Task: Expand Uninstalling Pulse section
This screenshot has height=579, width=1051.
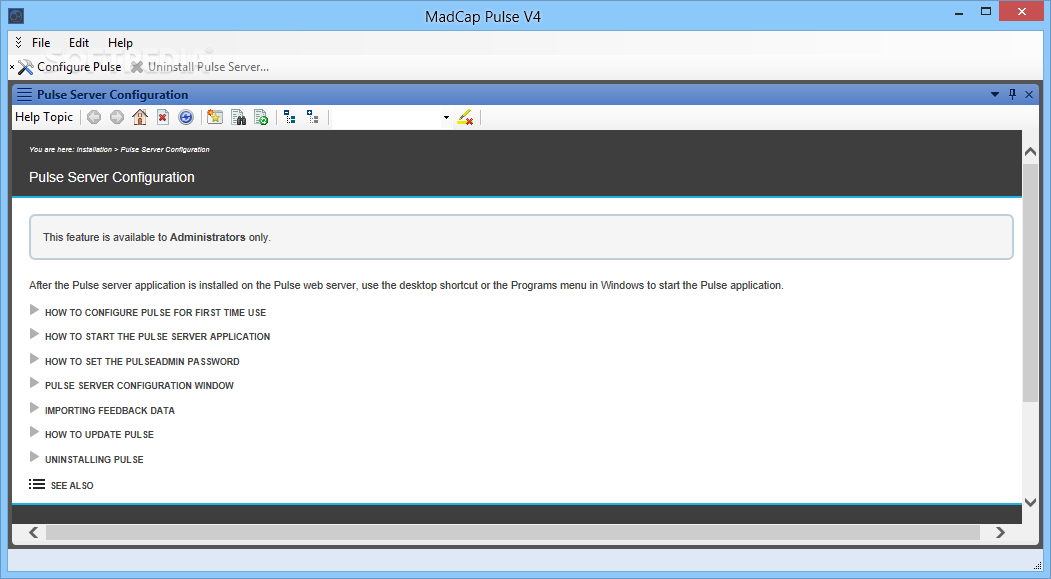Action: pyautogui.click(x=34, y=456)
